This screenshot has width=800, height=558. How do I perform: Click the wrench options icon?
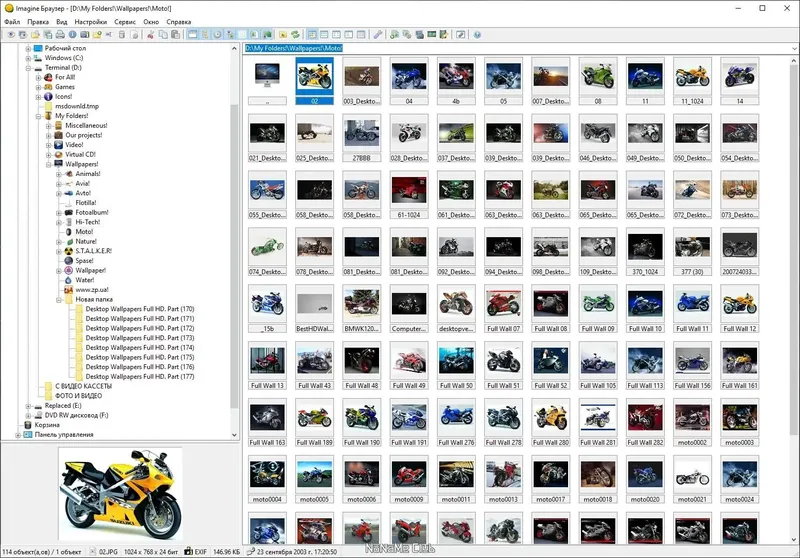pyautogui.click(x=378, y=35)
